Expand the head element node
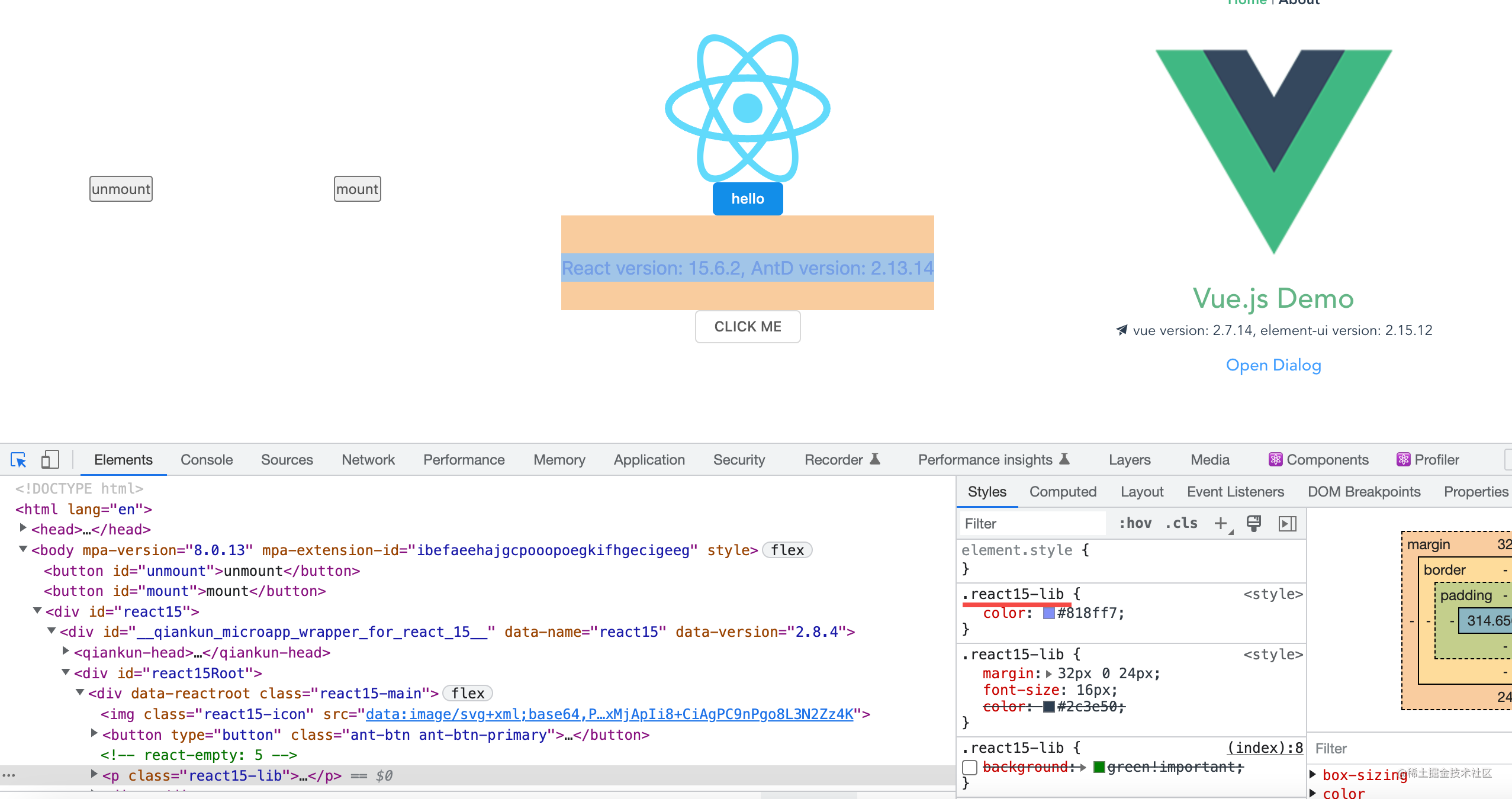Image resolution: width=1512 pixels, height=799 pixels. tap(23, 528)
